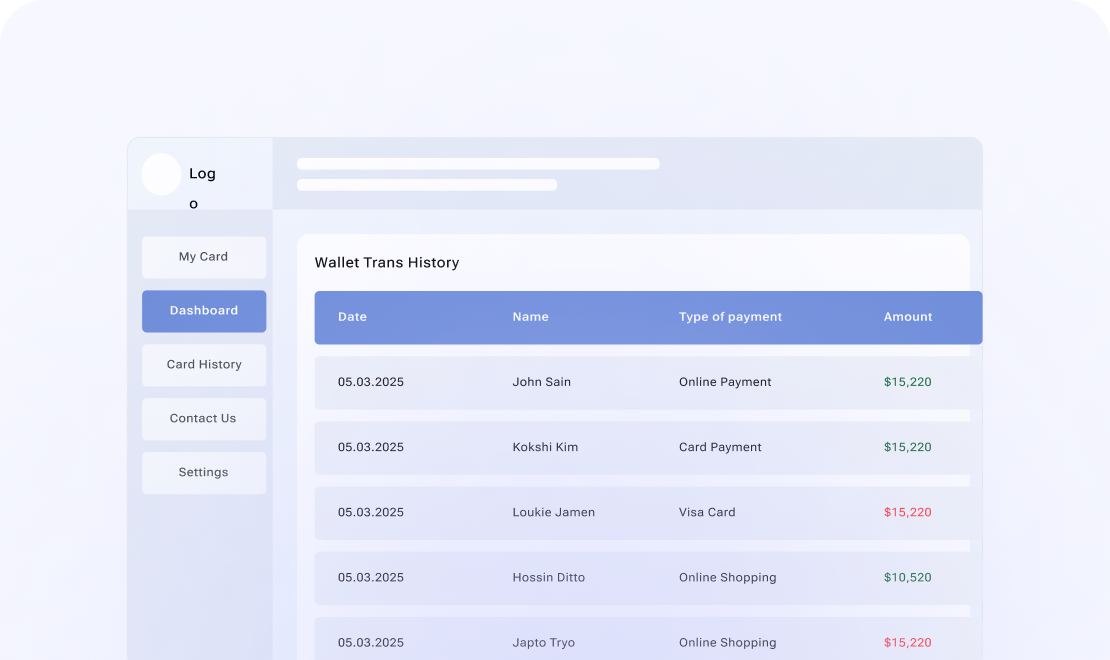Click the $10,520 amount value
1110x660 pixels.
click(907, 577)
